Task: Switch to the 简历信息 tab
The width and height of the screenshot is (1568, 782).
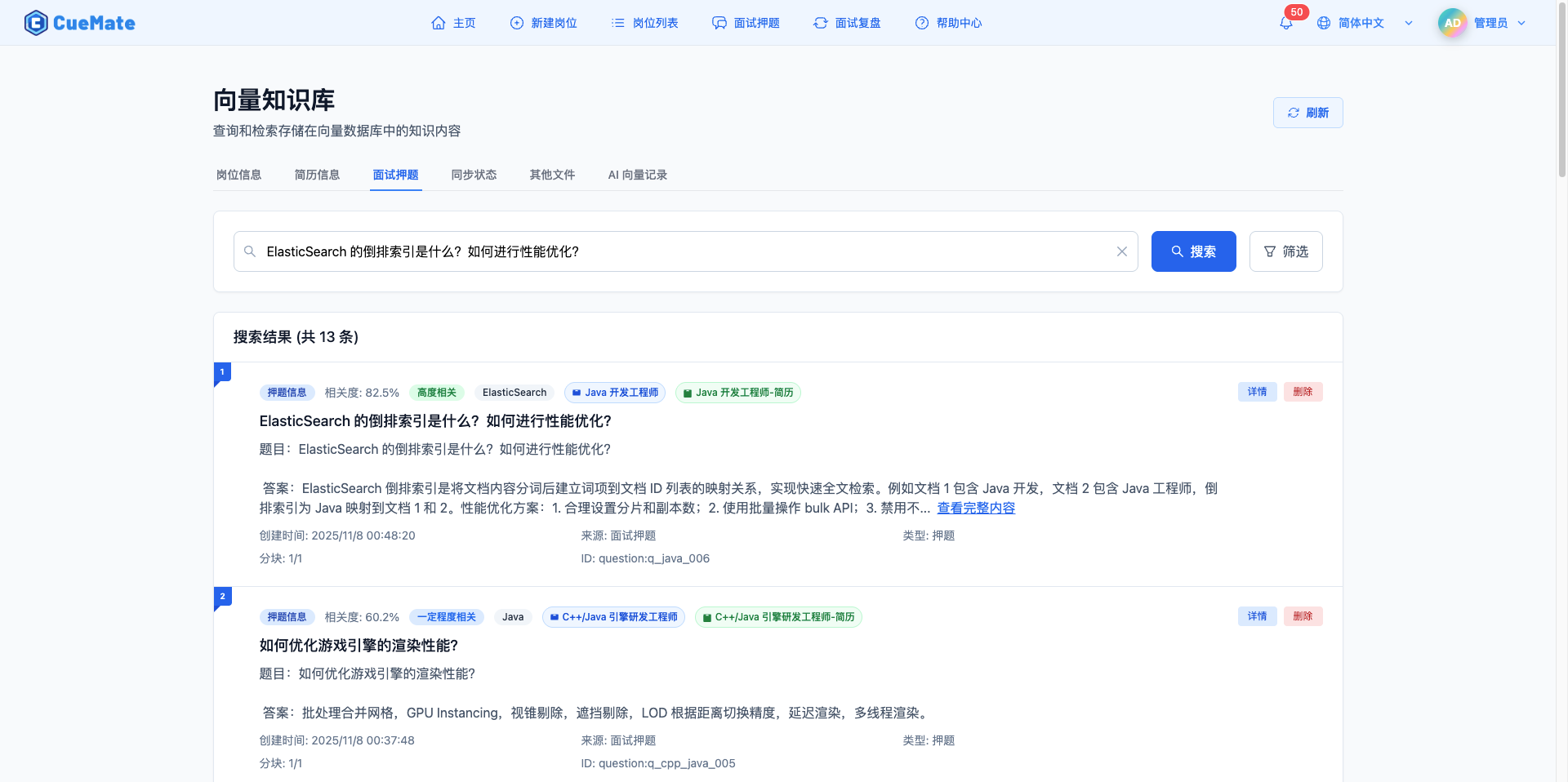Action: pyautogui.click(x=317, y=175)
